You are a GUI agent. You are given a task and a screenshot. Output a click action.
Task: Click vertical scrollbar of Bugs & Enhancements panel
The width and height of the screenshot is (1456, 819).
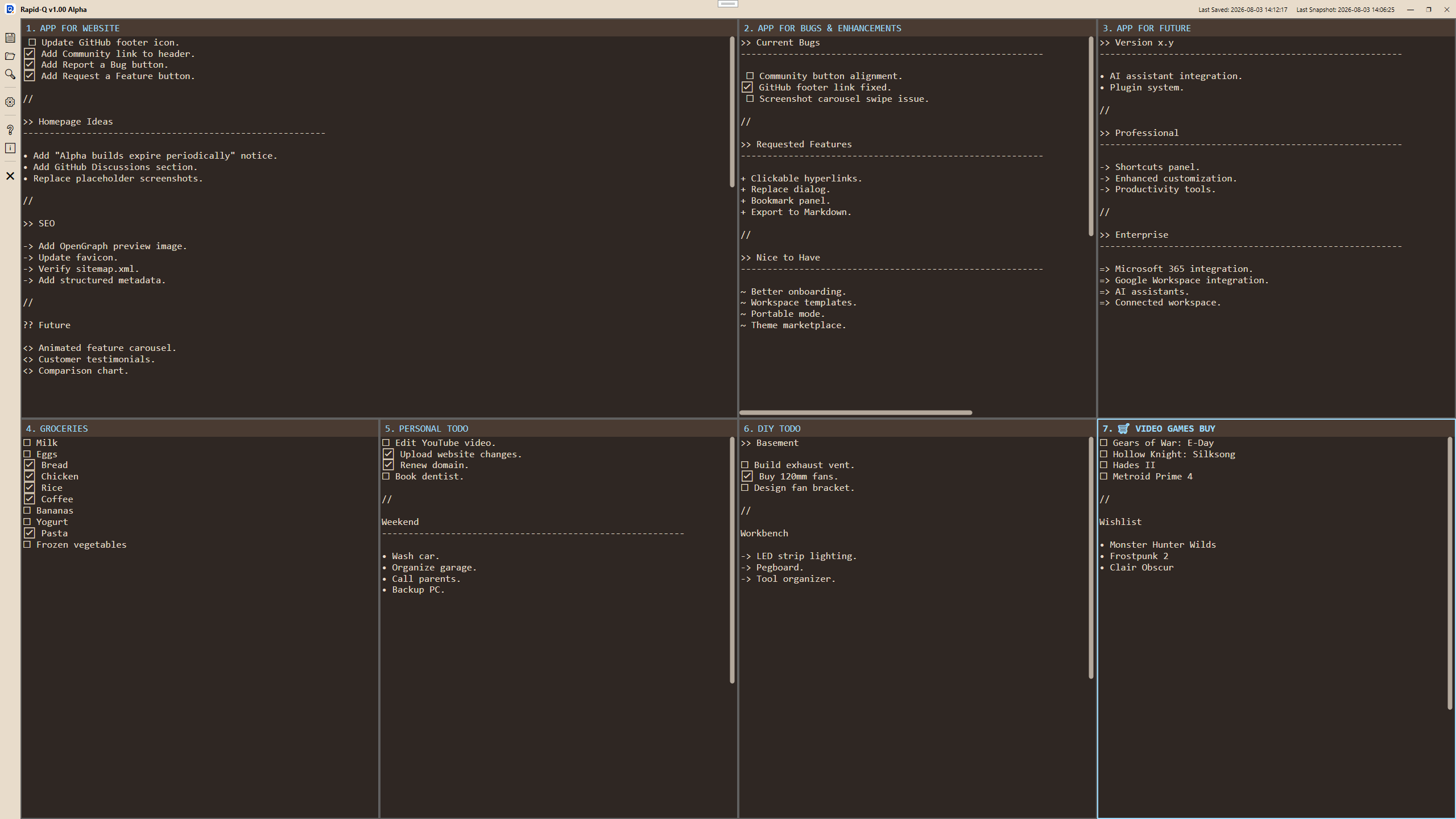coord(1091,136)
